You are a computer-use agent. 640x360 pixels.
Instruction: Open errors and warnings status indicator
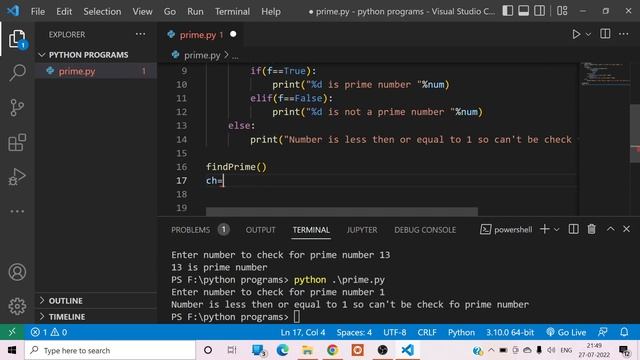pos(49,332)
